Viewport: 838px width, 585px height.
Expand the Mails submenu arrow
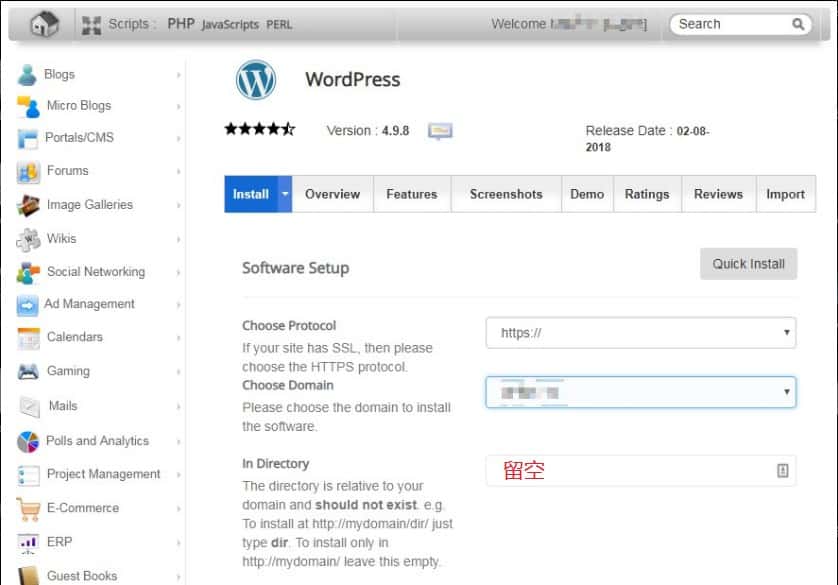[179, 407]
